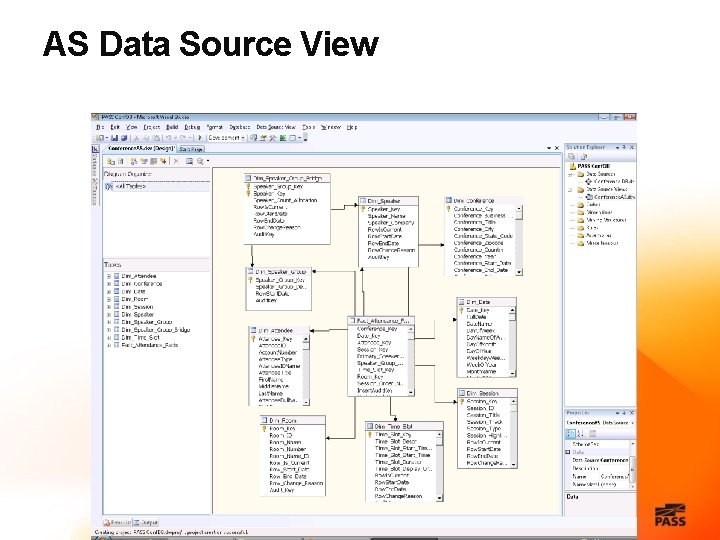Click the Error List tab at the bottom
720x540 pixels.
click(118, 522)
